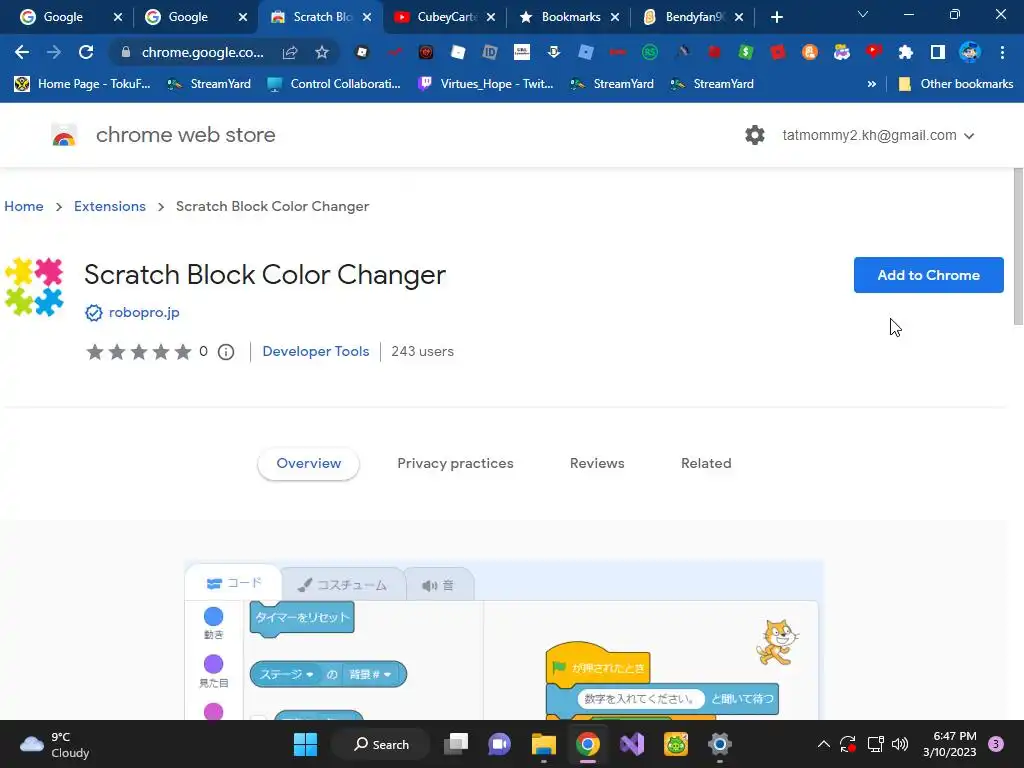Image resolution: width=1024 pixels, height=768 pixels.
Task: Click the Add to Chrome button
Action: pyautogui.click(x=928, y=275)
